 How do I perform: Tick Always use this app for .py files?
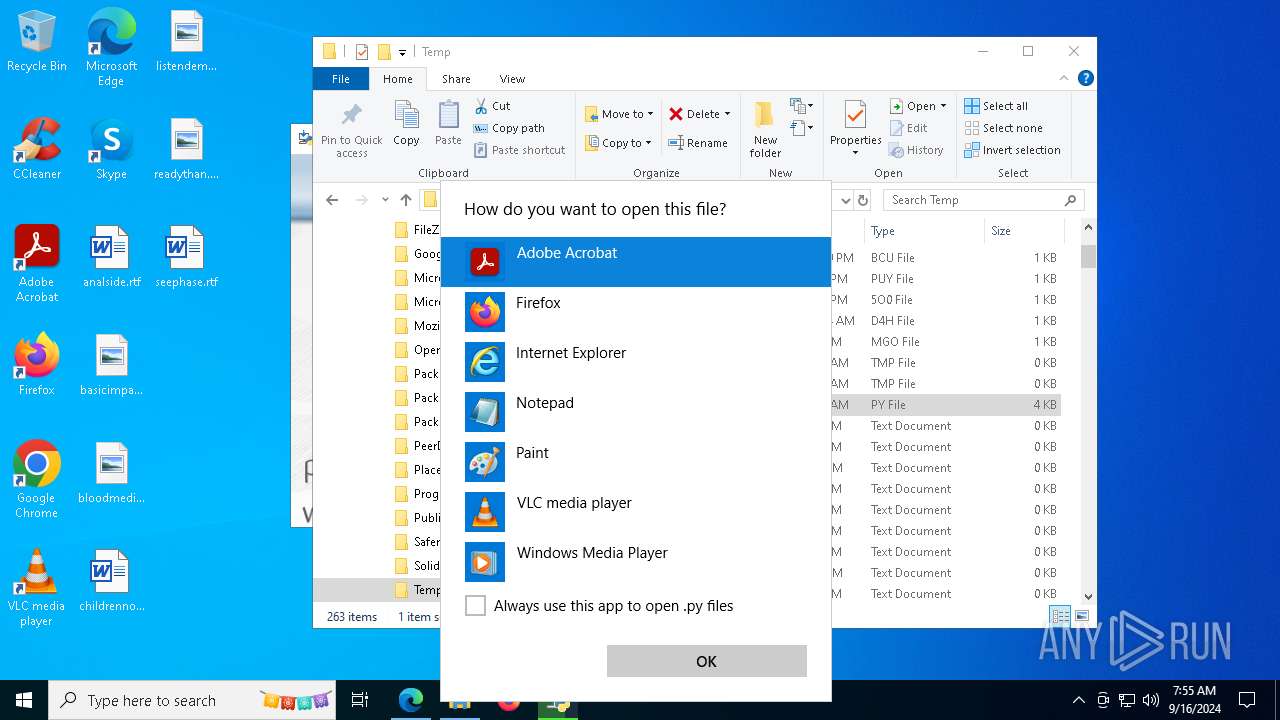476,606
